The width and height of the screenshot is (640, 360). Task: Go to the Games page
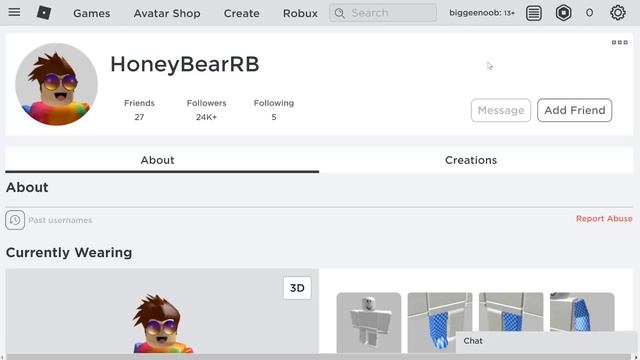91,13
